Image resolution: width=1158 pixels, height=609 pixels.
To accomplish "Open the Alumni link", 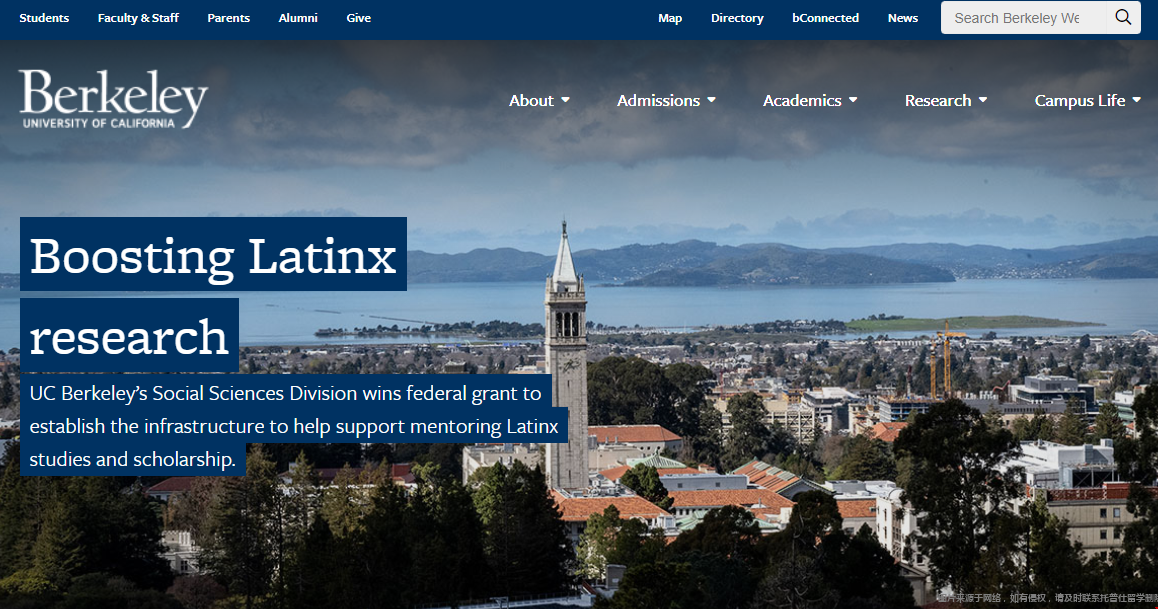I will (298, 18).
